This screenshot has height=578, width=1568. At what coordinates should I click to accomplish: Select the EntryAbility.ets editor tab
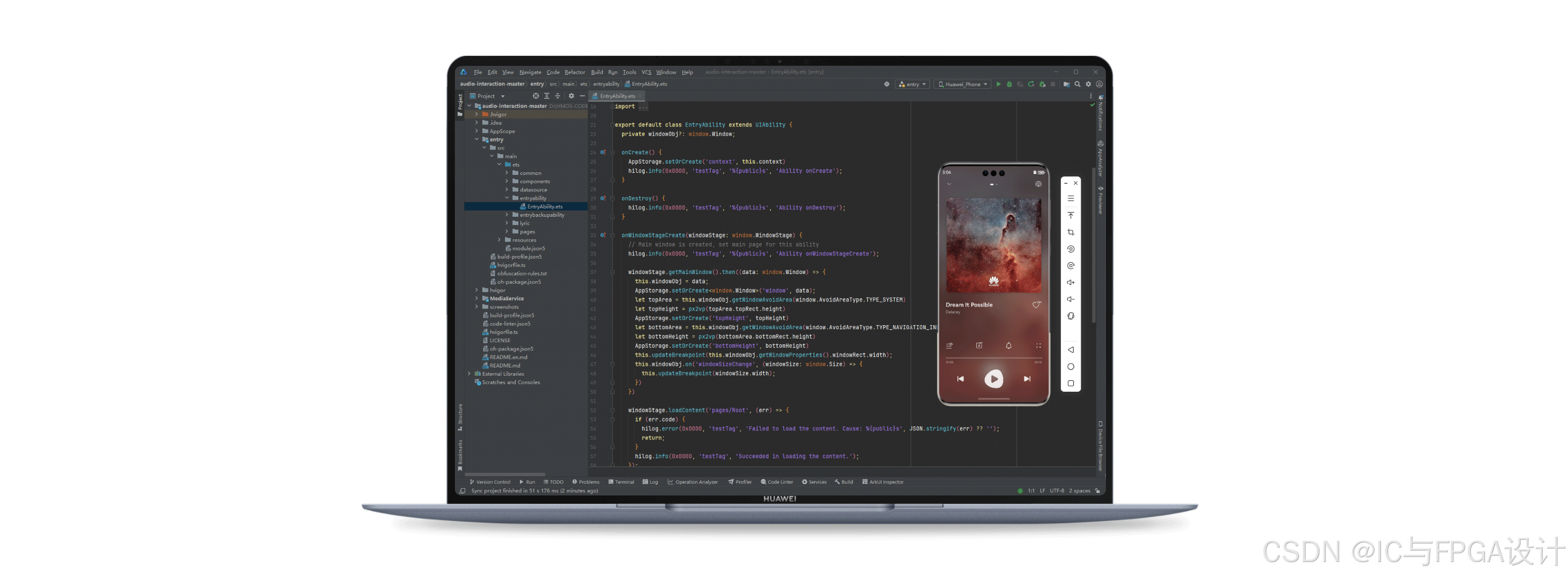[x=617, y=95]
